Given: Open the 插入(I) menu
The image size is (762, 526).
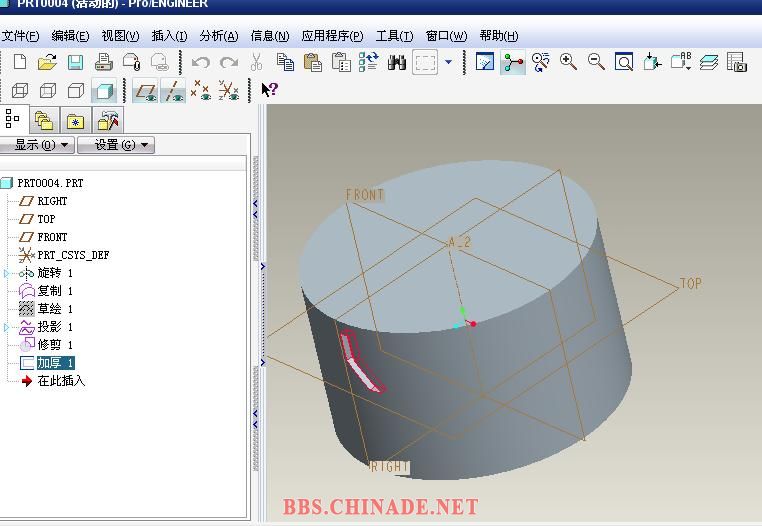Looking at the screenshot, I should 169,36.
